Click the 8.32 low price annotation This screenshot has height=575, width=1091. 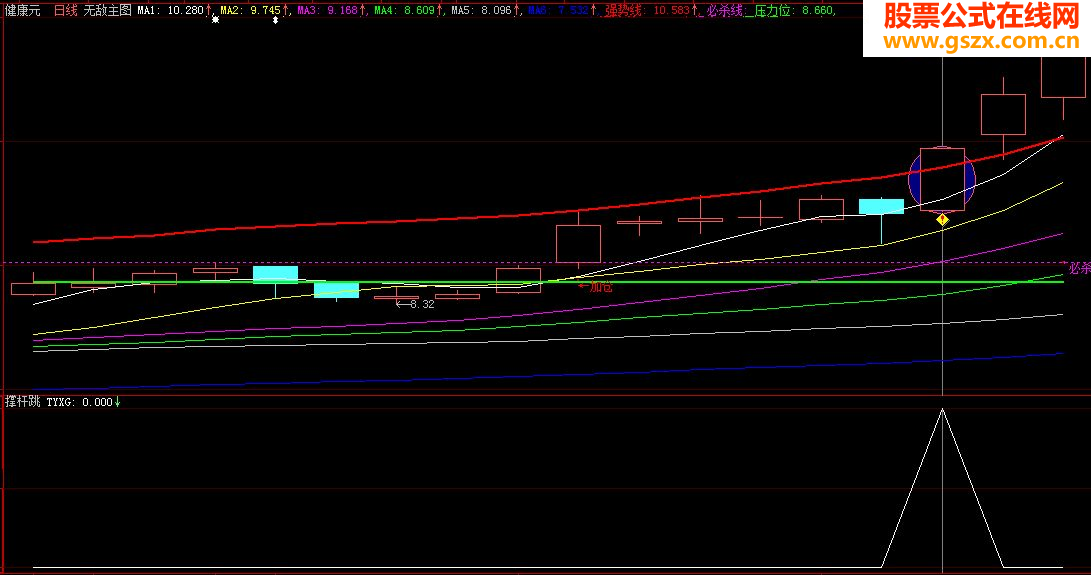tap(416, 304)
